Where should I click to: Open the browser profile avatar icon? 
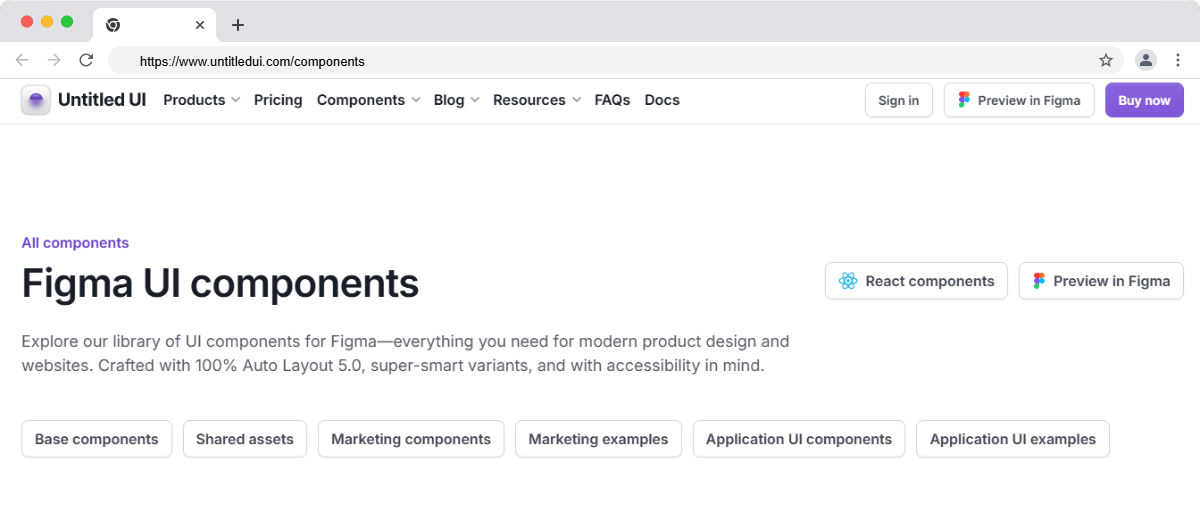(x=1146, y=60)
